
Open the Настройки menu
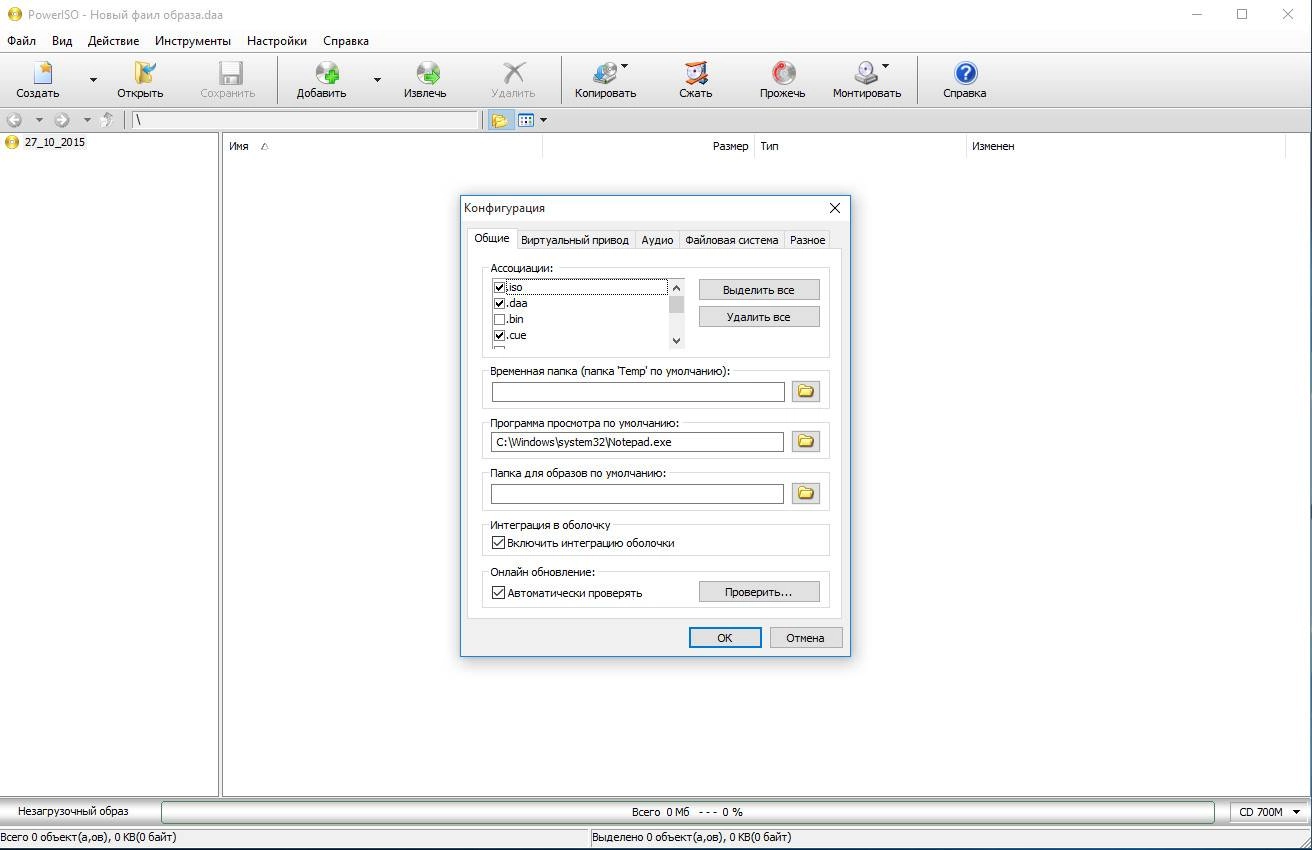pyautogui.click(x=277, y=41)
